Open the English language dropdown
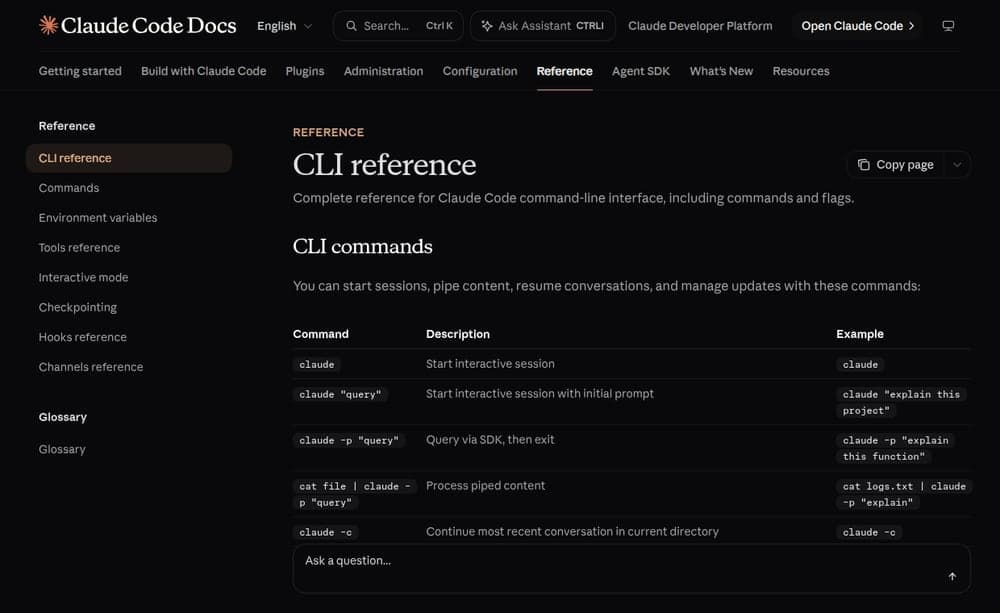 coord(284,26)
